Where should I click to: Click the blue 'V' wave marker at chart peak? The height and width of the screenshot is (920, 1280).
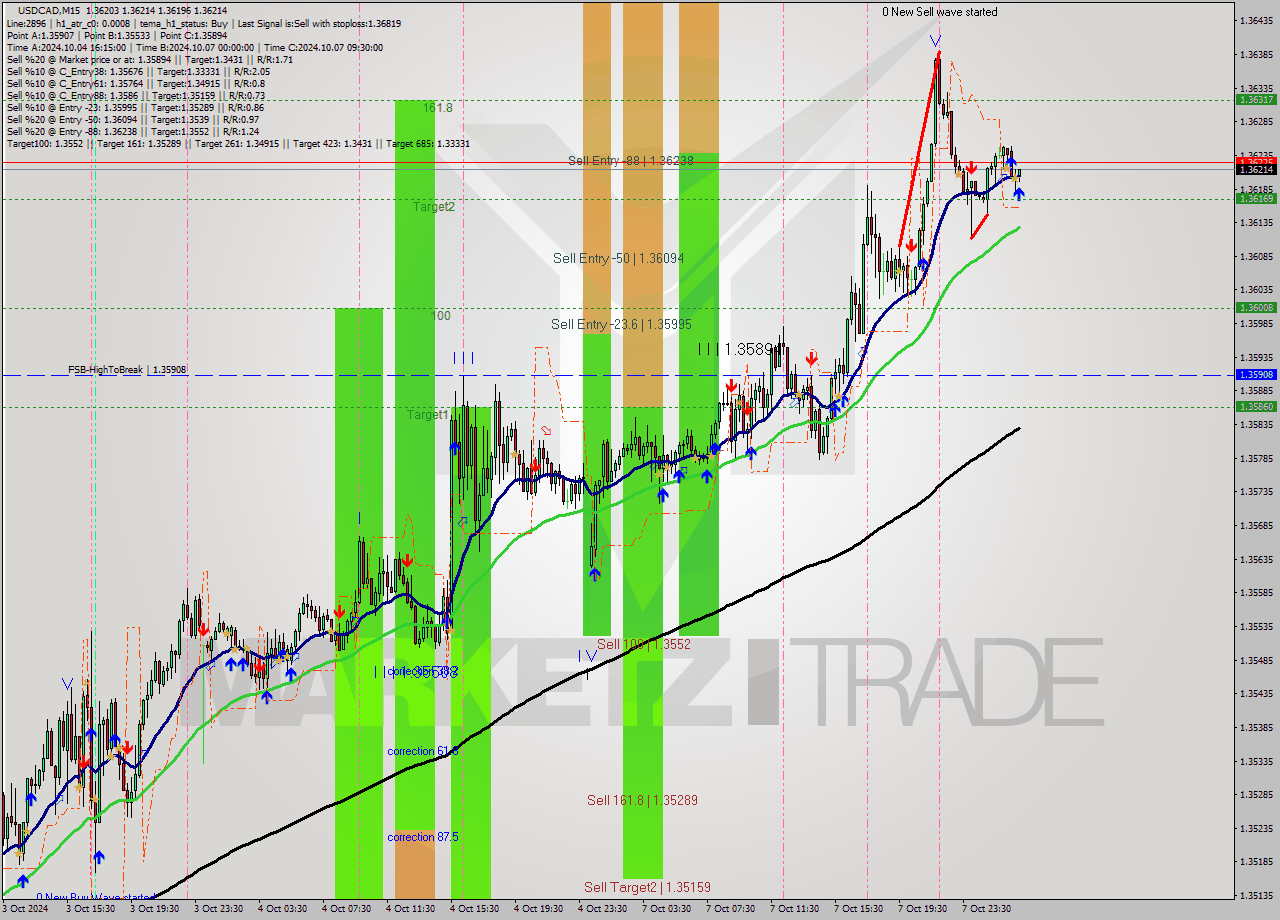tap(934, 41)
